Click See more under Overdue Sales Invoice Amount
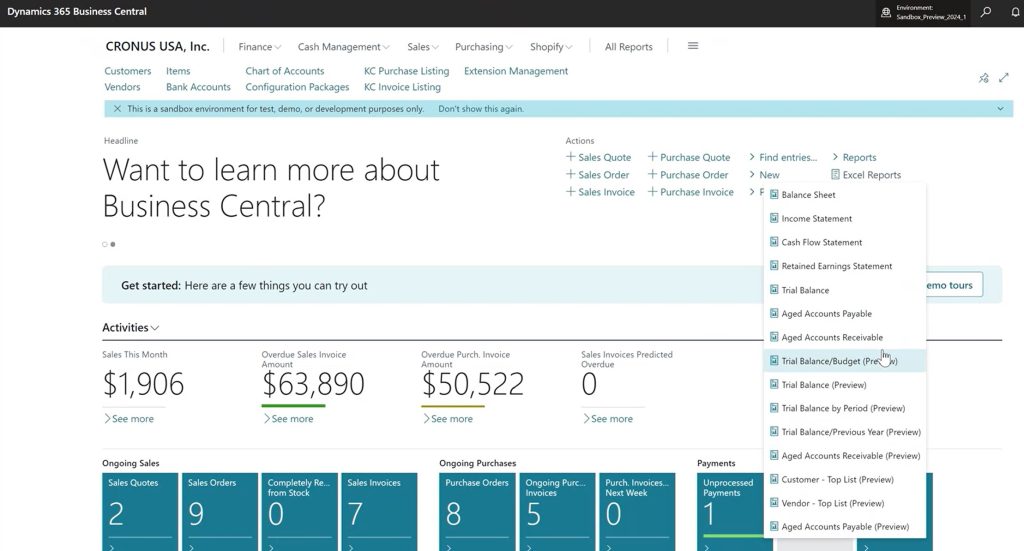 tap(292, 419)
